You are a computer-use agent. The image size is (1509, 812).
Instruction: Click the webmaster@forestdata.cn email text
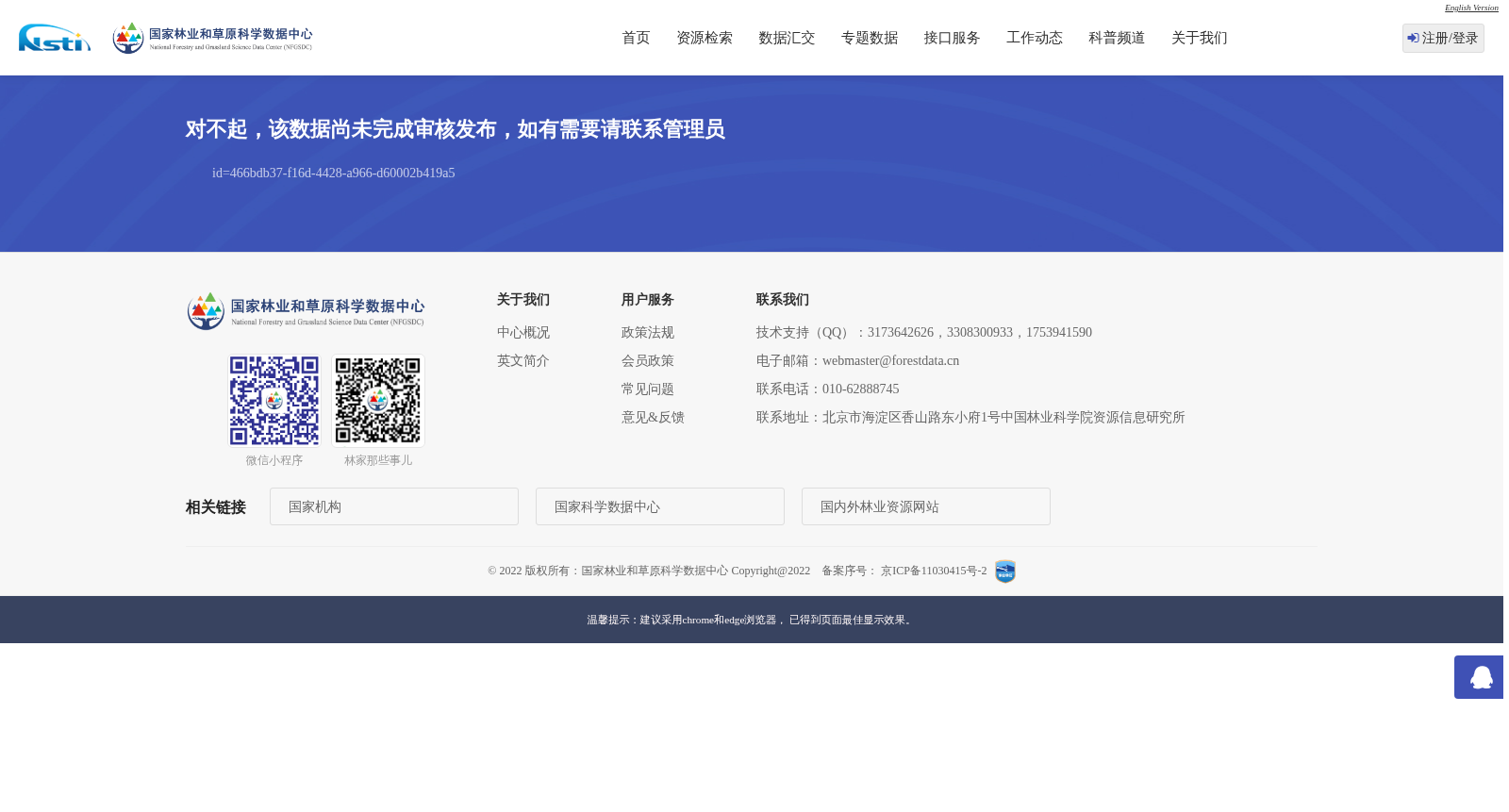click(890, 361)
